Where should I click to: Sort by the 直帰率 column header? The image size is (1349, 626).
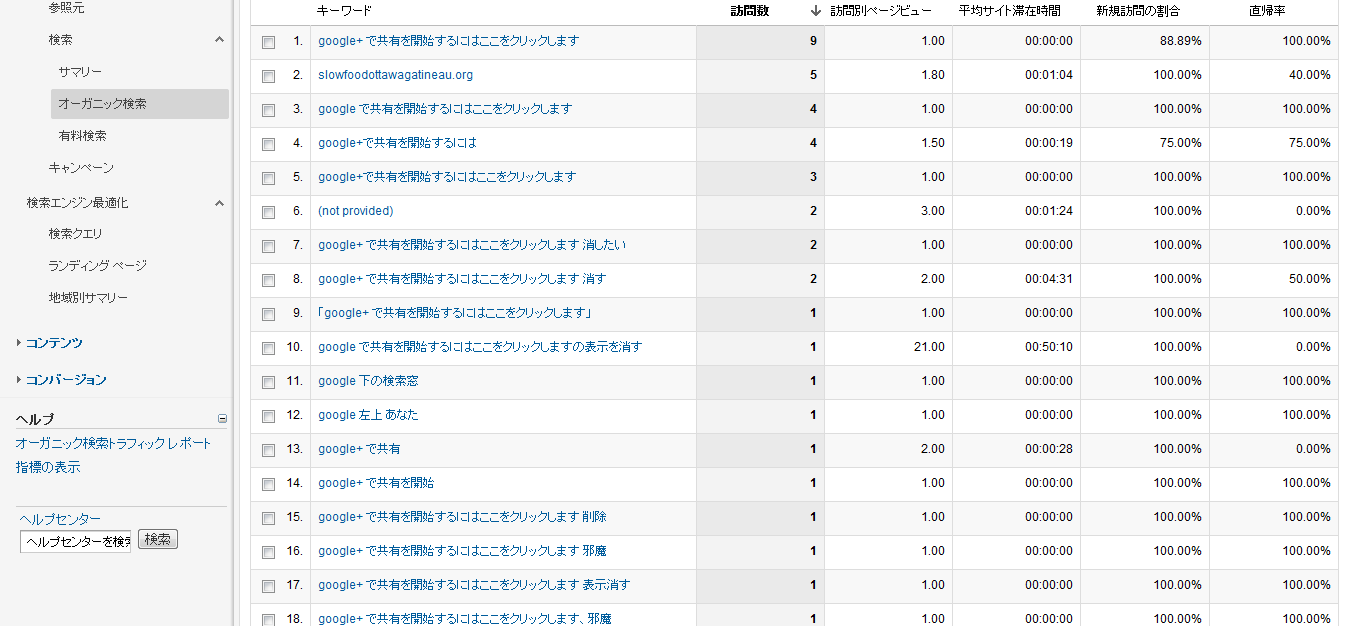[x=1266, y=11]
